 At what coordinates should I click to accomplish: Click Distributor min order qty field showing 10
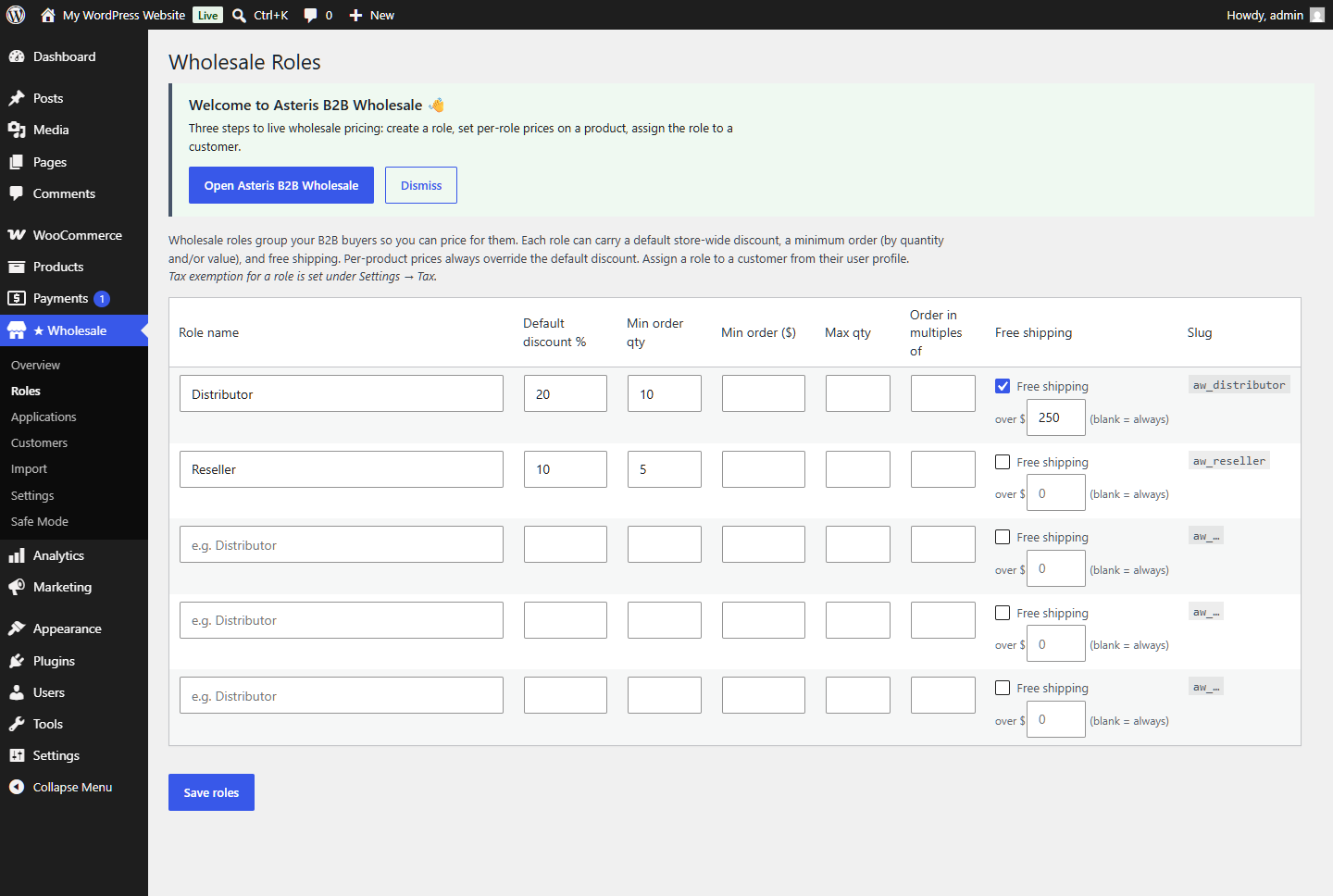click(x=665, y=393)
